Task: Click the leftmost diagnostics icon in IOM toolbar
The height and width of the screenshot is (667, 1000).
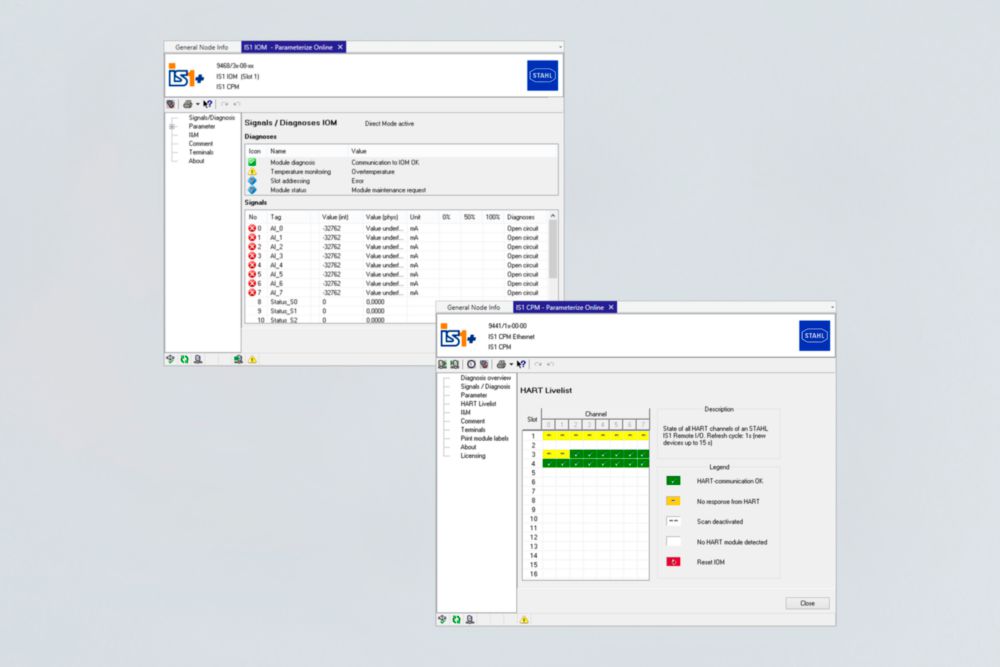Action: coord(171,104)
